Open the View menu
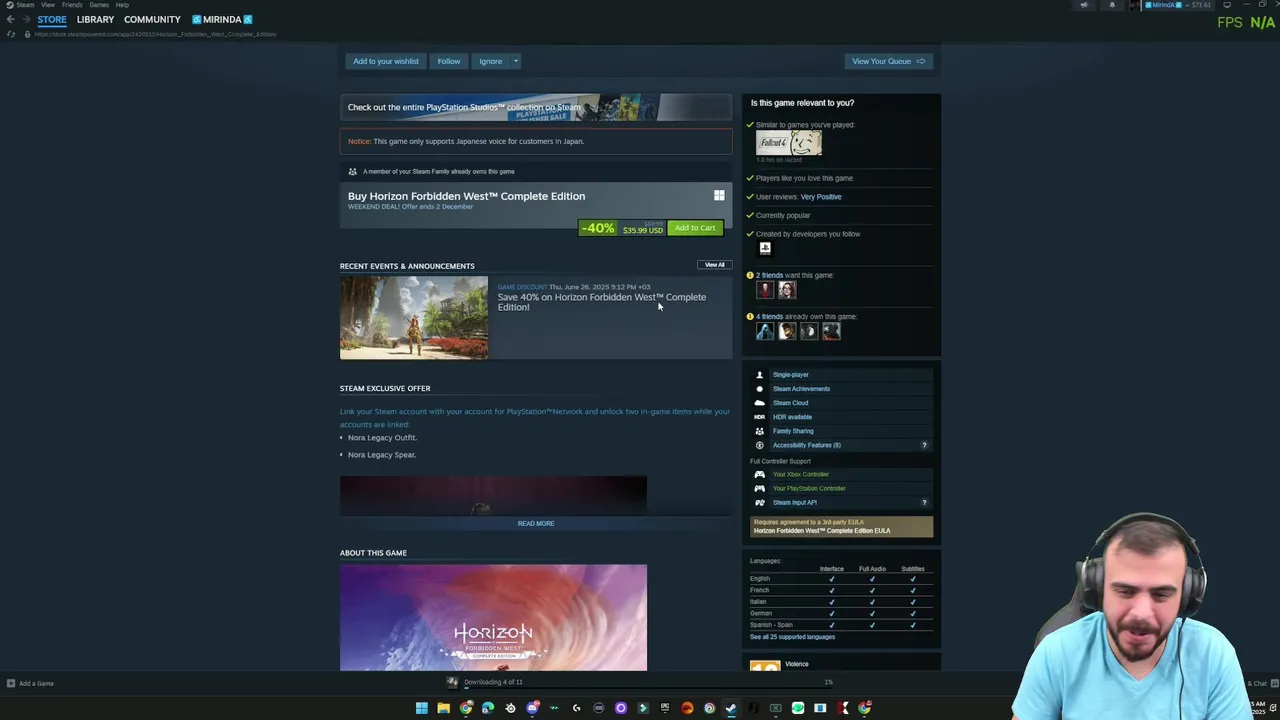Screen dimensions: 1280x720 [48, 5]
